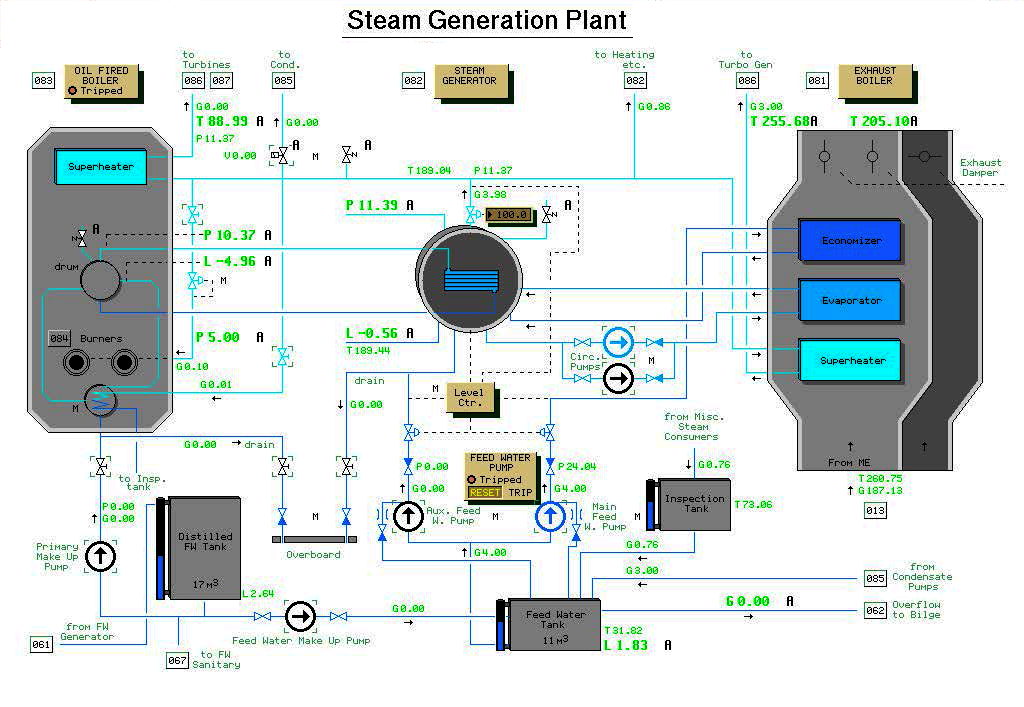Jump to page 087 under to Turbines
Image resolution: width=1024 pixels, height=707 pixels.
pyautogui.click(x=221, y=81)
